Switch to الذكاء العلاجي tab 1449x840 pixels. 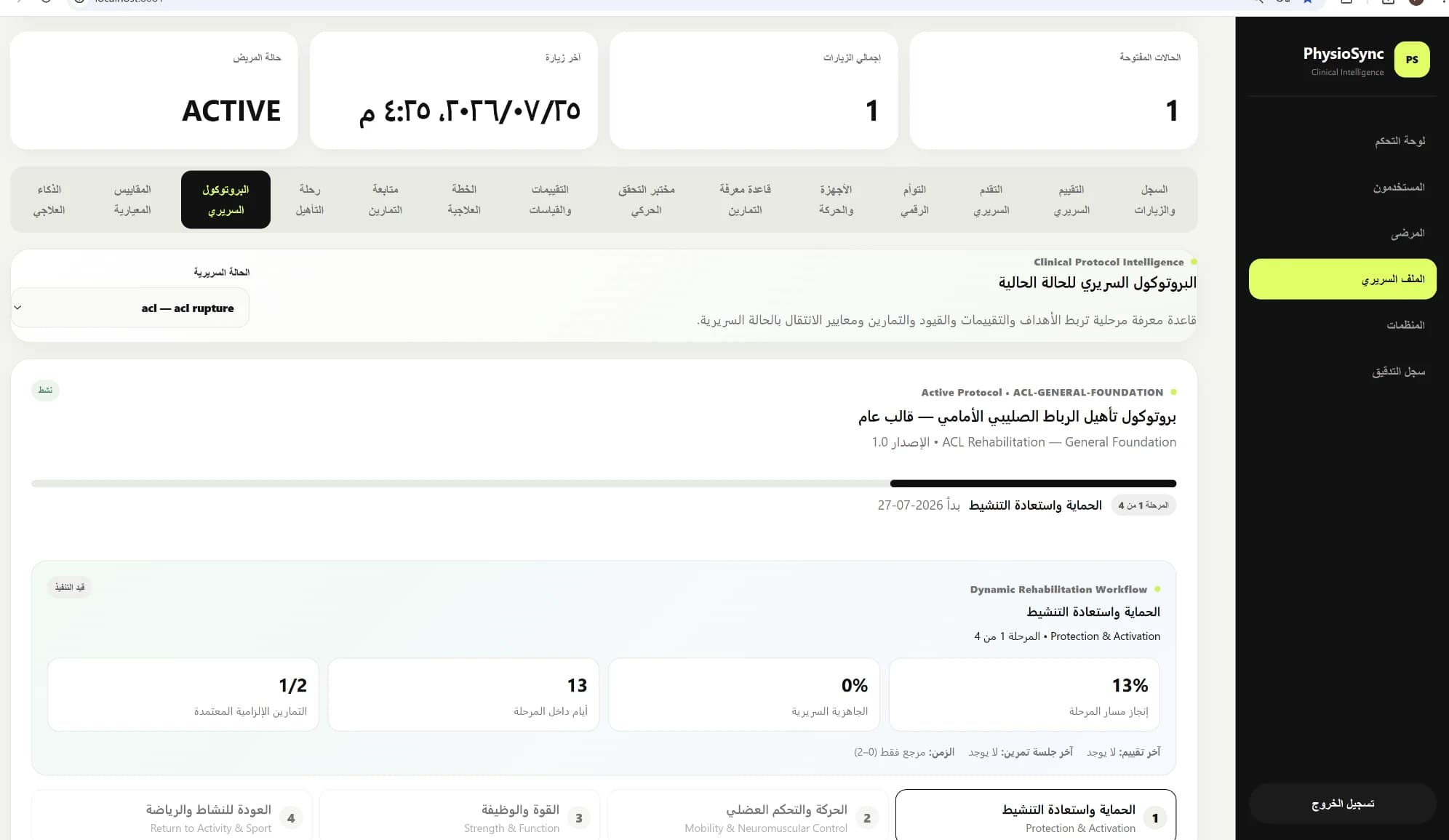(49, 200)
